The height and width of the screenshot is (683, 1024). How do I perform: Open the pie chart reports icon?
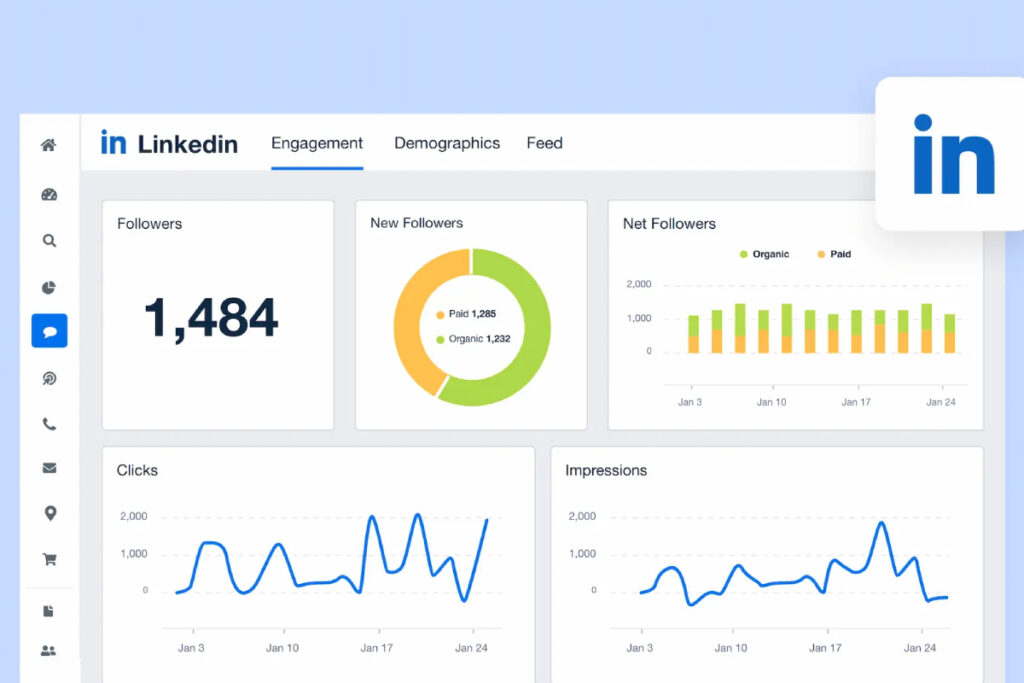click(49, 288)
